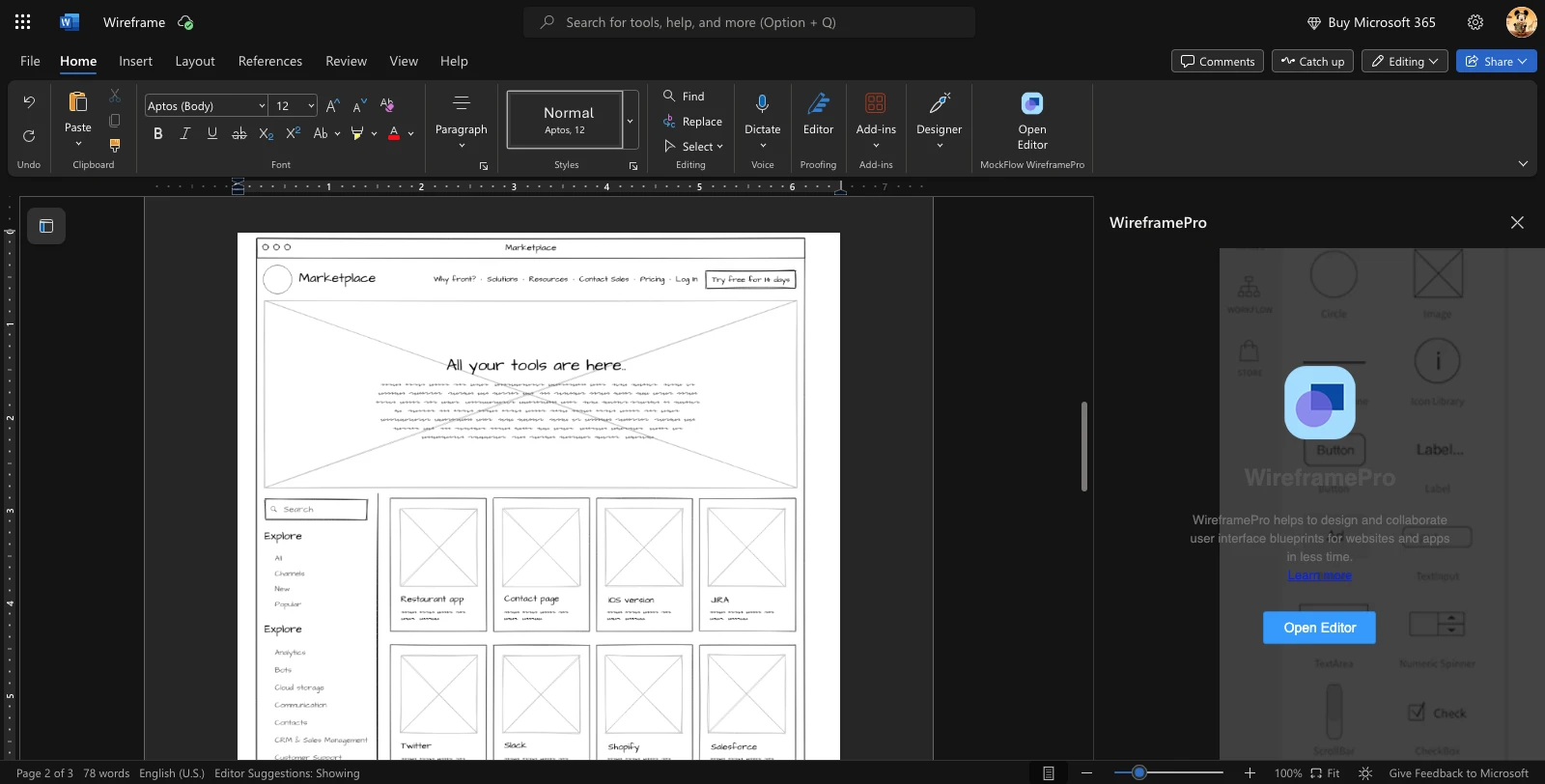Copy the selection
This screenshot has width=1545, height=784.
pyautogui.click(x=115, y=121)
